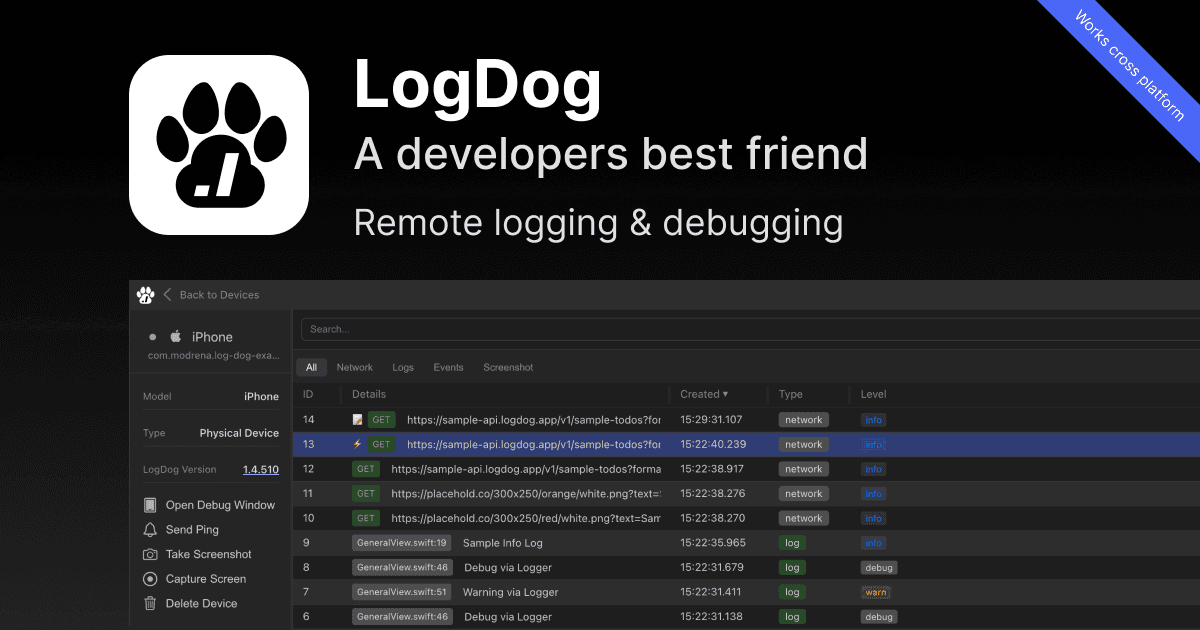Click the warn level badge
1200x630 pixels.
click(x=875, y=592)
